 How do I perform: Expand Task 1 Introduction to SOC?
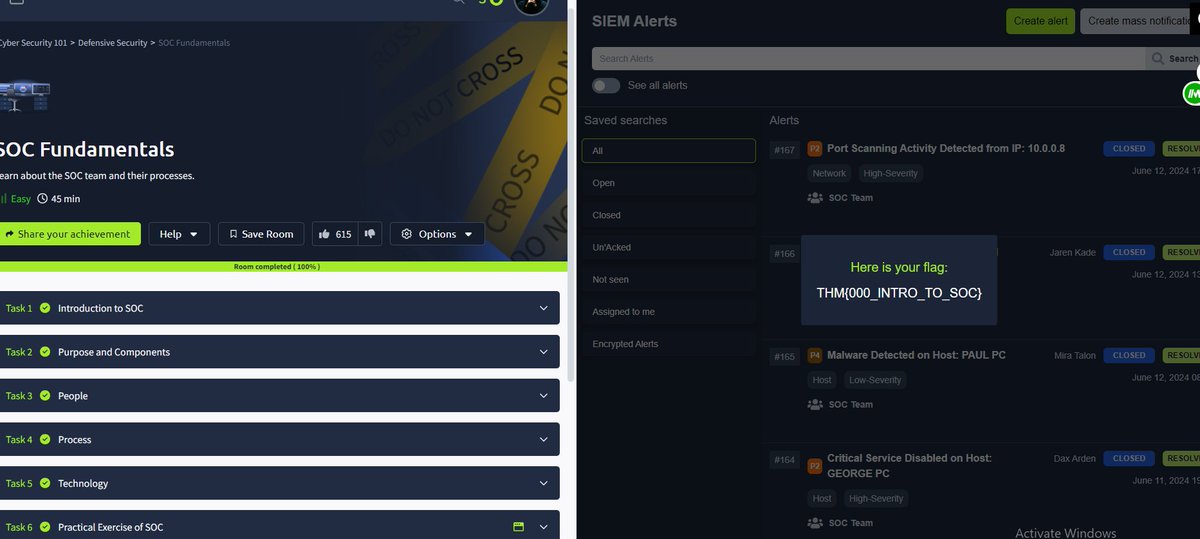tap(279, 308)
